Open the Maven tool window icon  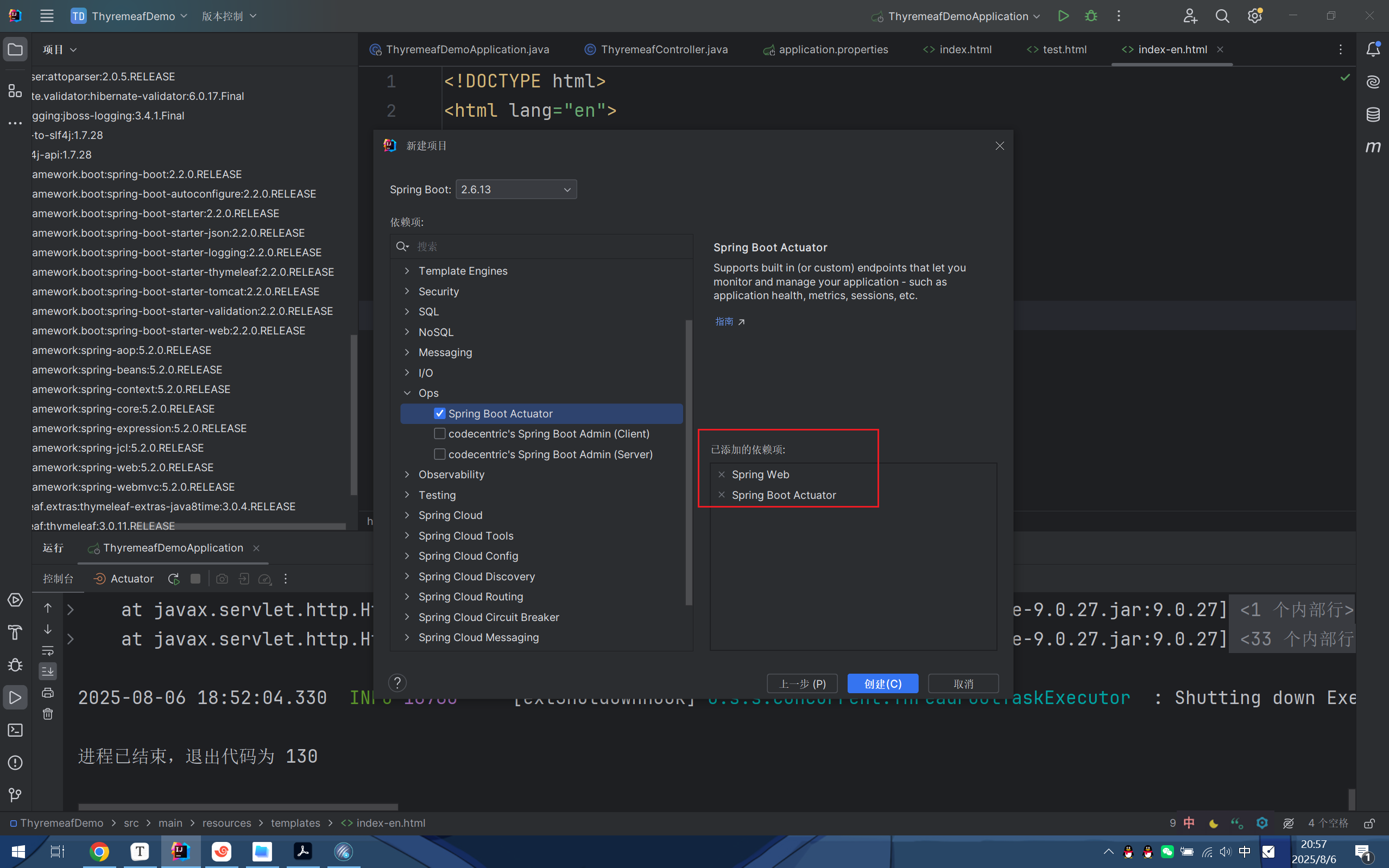(x=1372, y=147)
